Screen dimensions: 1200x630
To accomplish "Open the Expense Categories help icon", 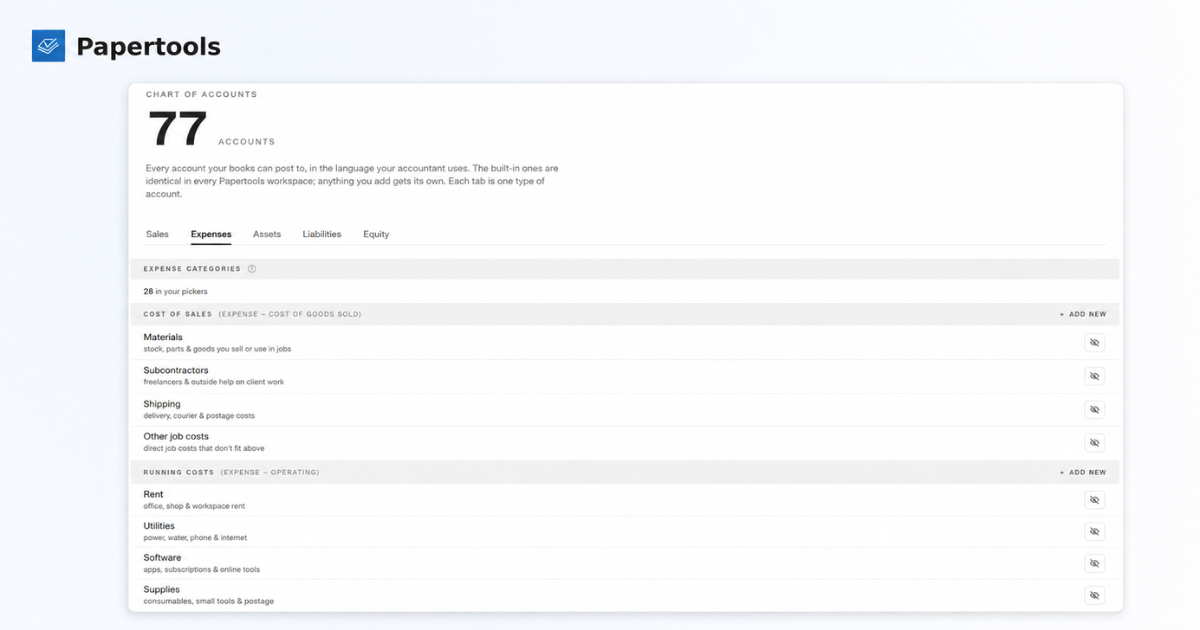I will point(252,269).
